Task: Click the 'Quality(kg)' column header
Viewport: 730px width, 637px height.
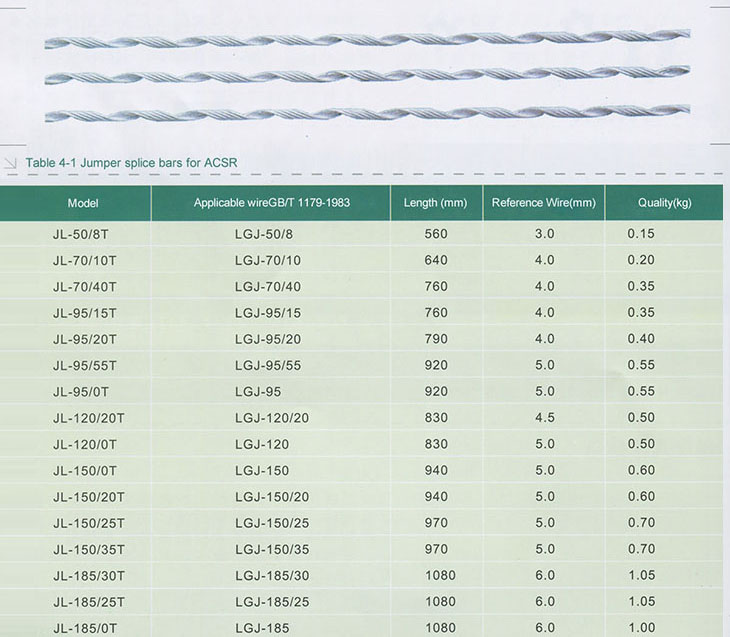Action: (664, 203)
